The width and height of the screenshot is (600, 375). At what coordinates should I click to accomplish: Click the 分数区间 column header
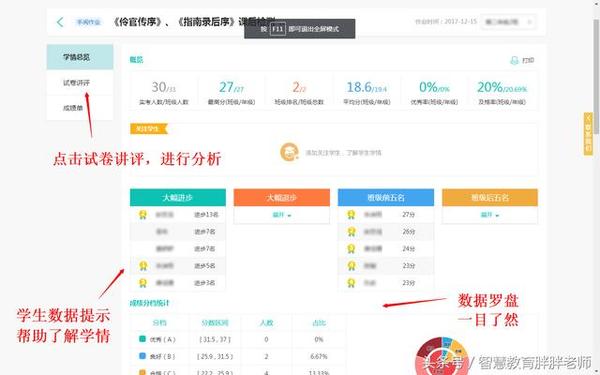215,323
